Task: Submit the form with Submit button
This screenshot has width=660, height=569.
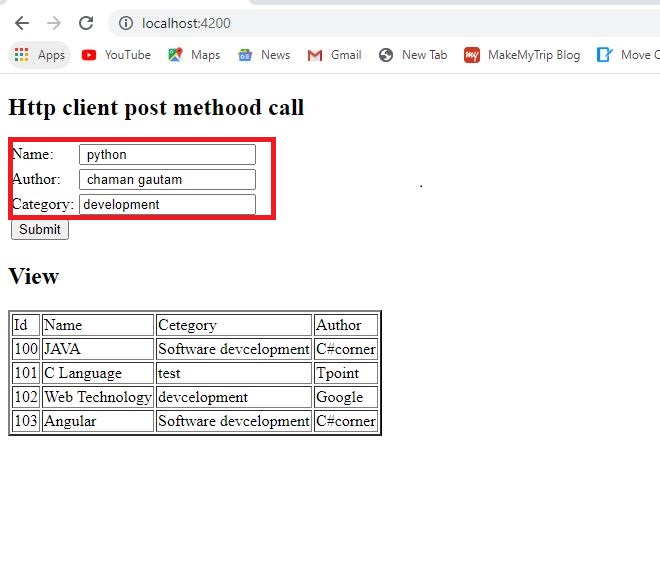Action: [x=40, y=230]
